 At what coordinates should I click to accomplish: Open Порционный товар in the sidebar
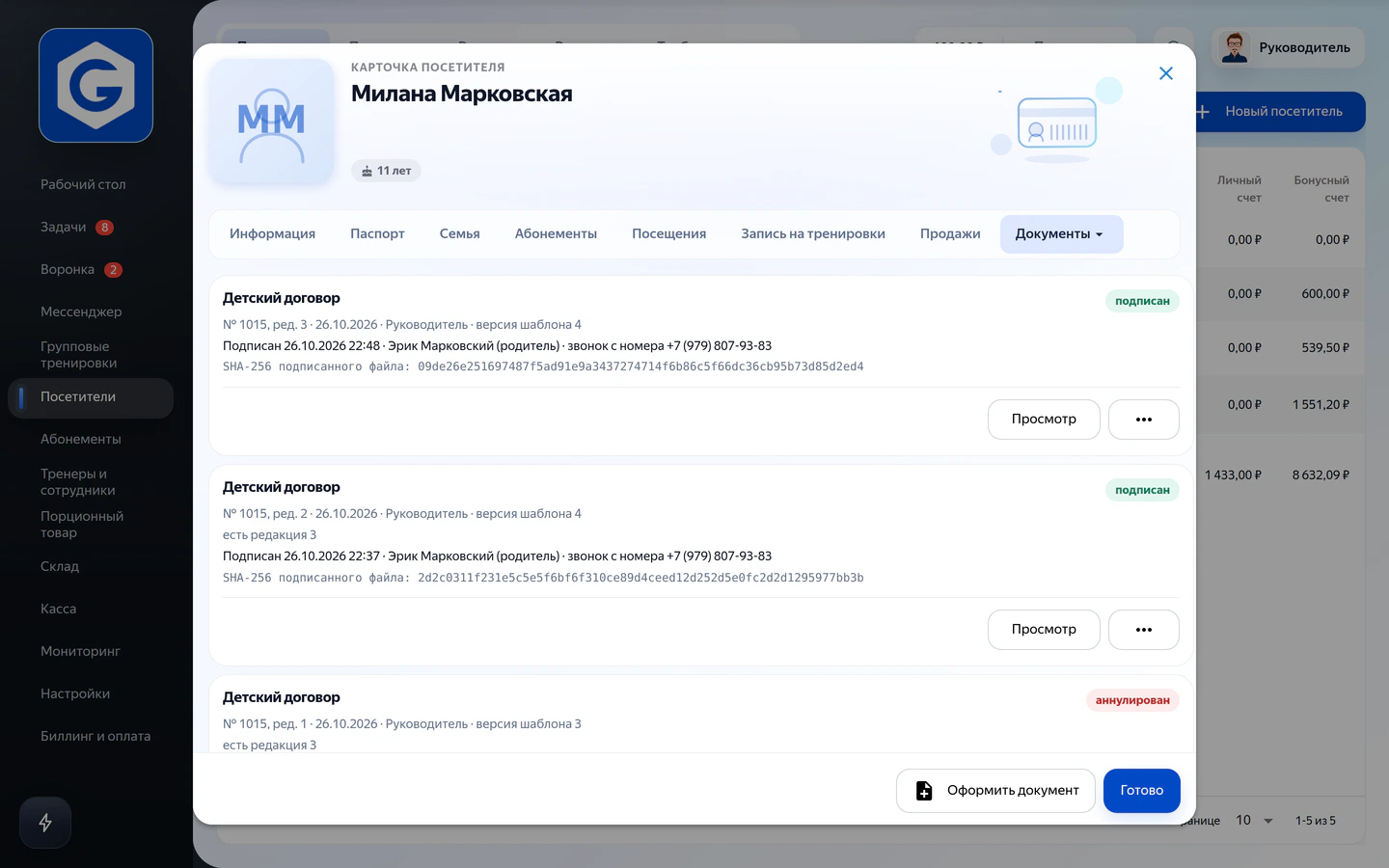(x=82, y=524)
